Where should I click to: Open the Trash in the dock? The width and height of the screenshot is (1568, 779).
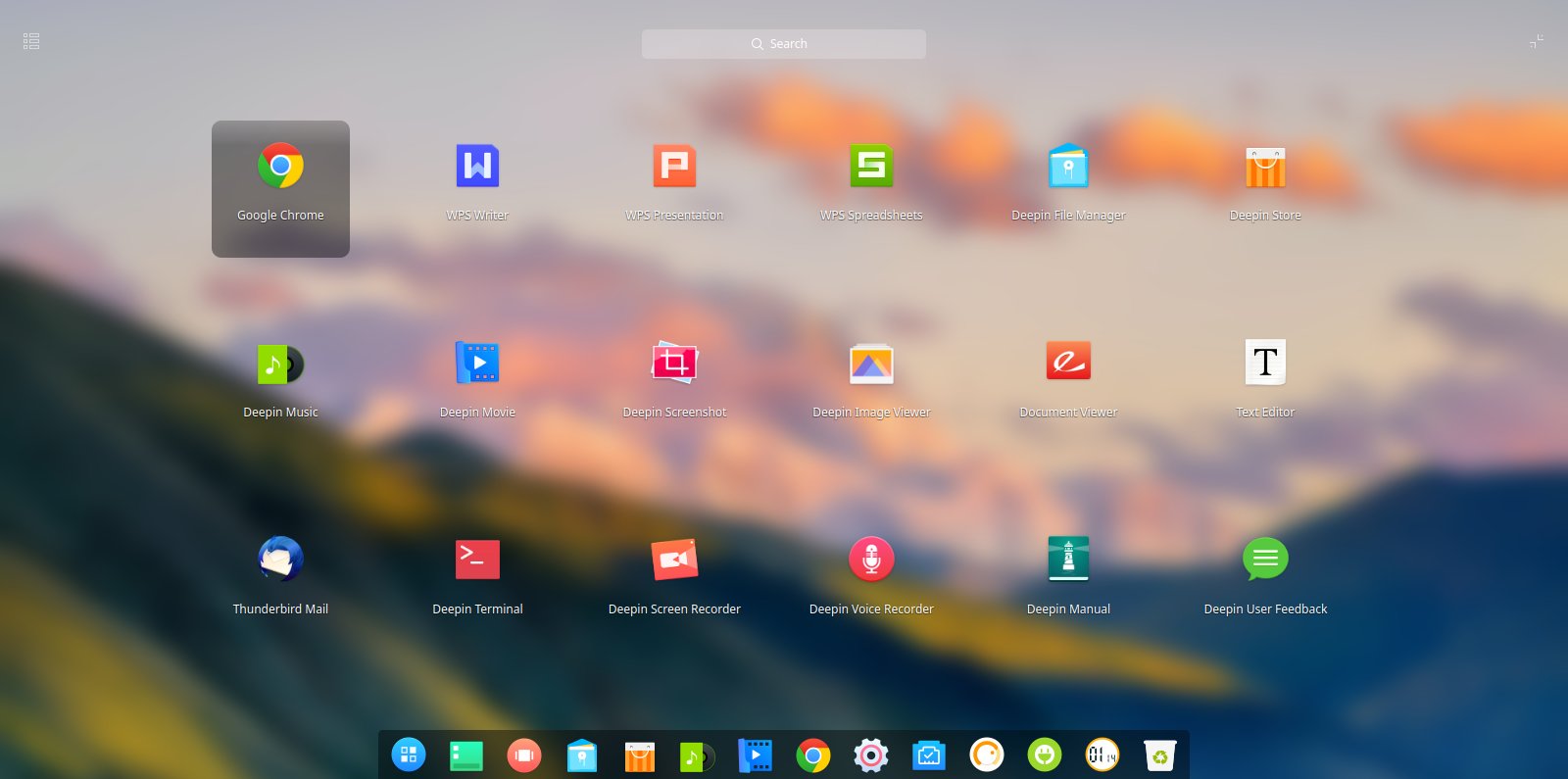pyautogui.click(x=1160, y=755)
